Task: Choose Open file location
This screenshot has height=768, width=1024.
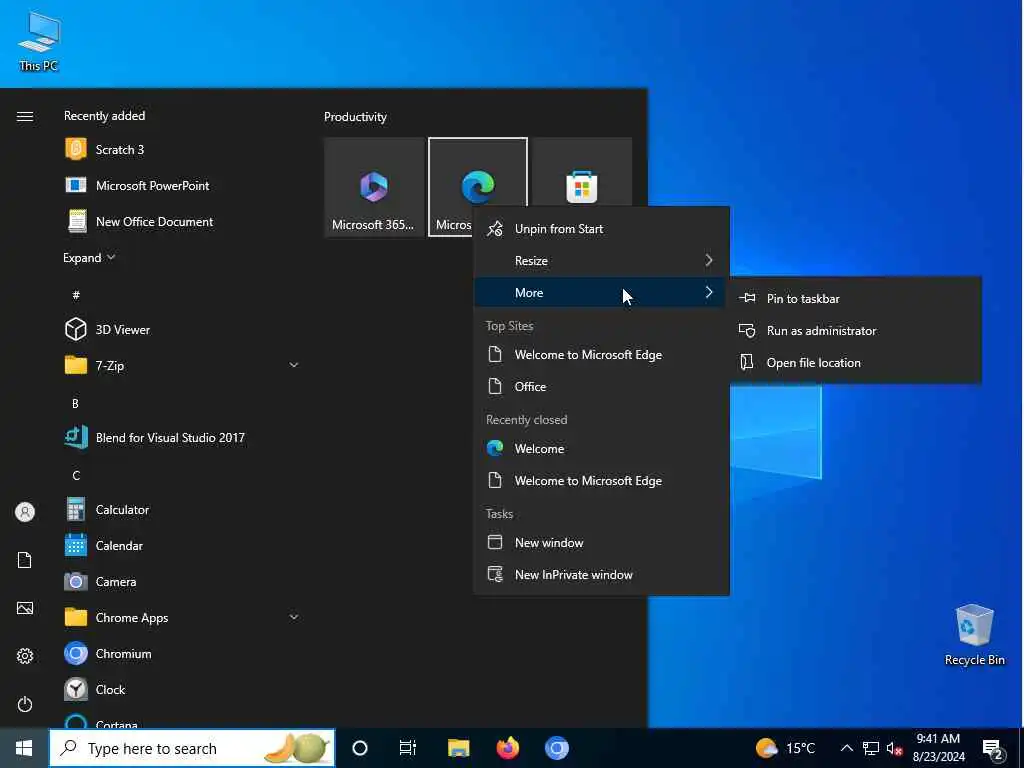Action: point(856,362)
